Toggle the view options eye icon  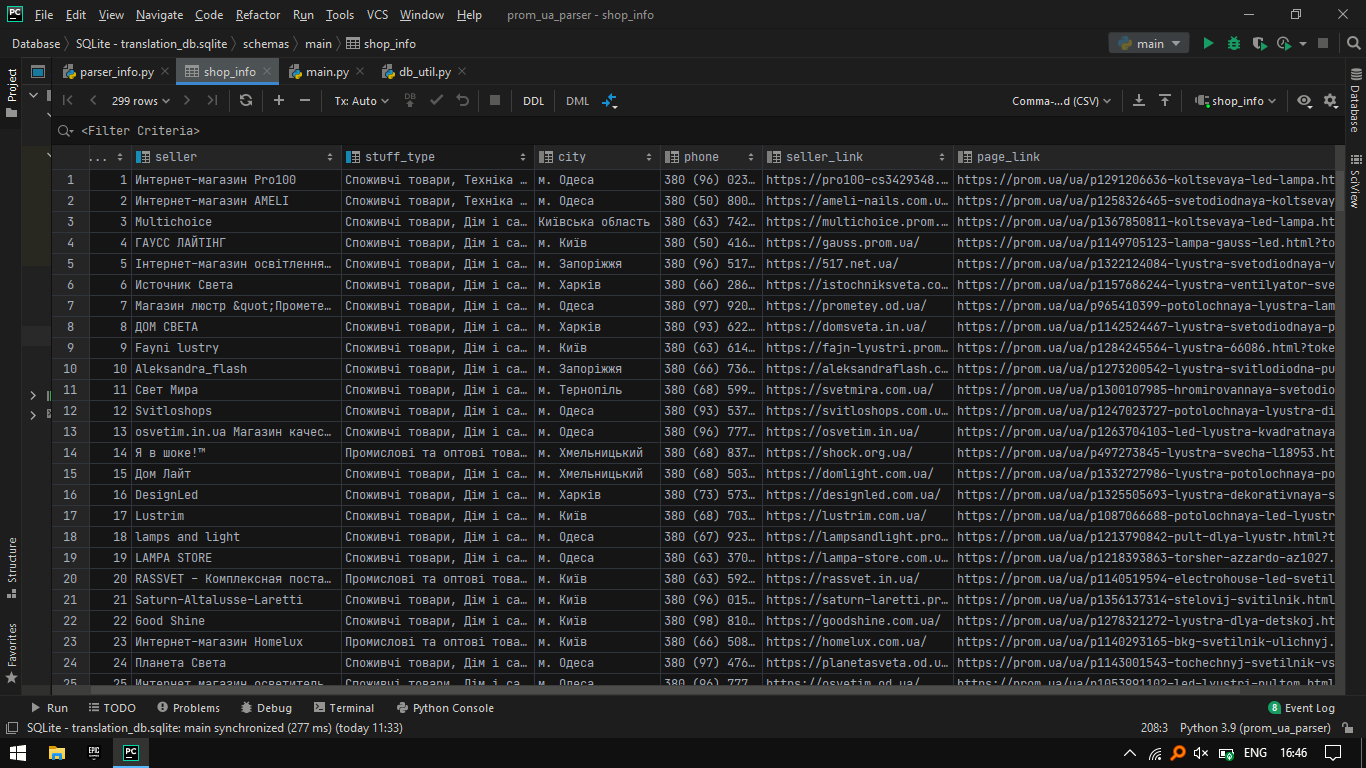[1304, 101]
